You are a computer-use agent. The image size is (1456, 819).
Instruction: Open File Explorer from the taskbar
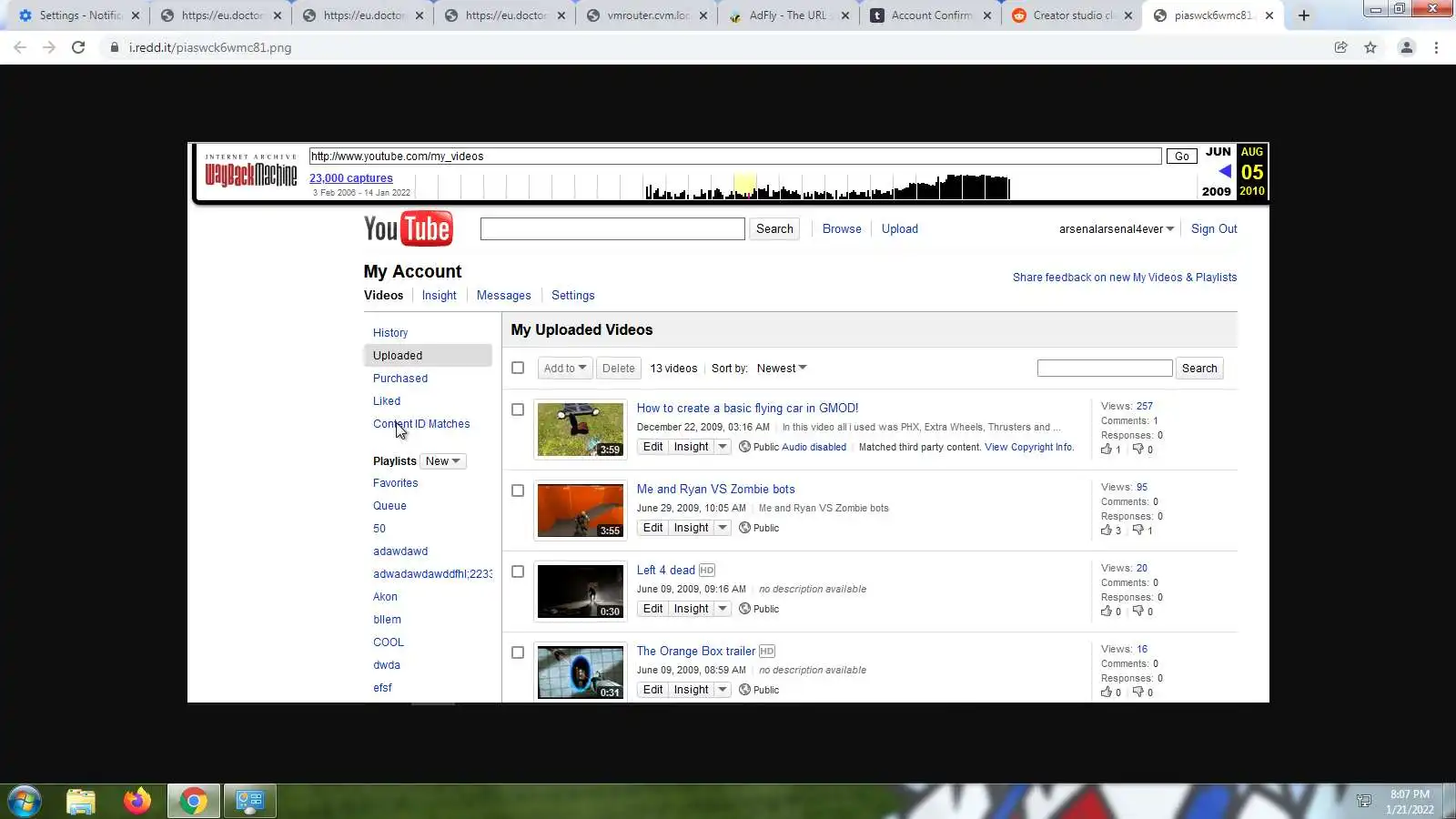[81, 801]
